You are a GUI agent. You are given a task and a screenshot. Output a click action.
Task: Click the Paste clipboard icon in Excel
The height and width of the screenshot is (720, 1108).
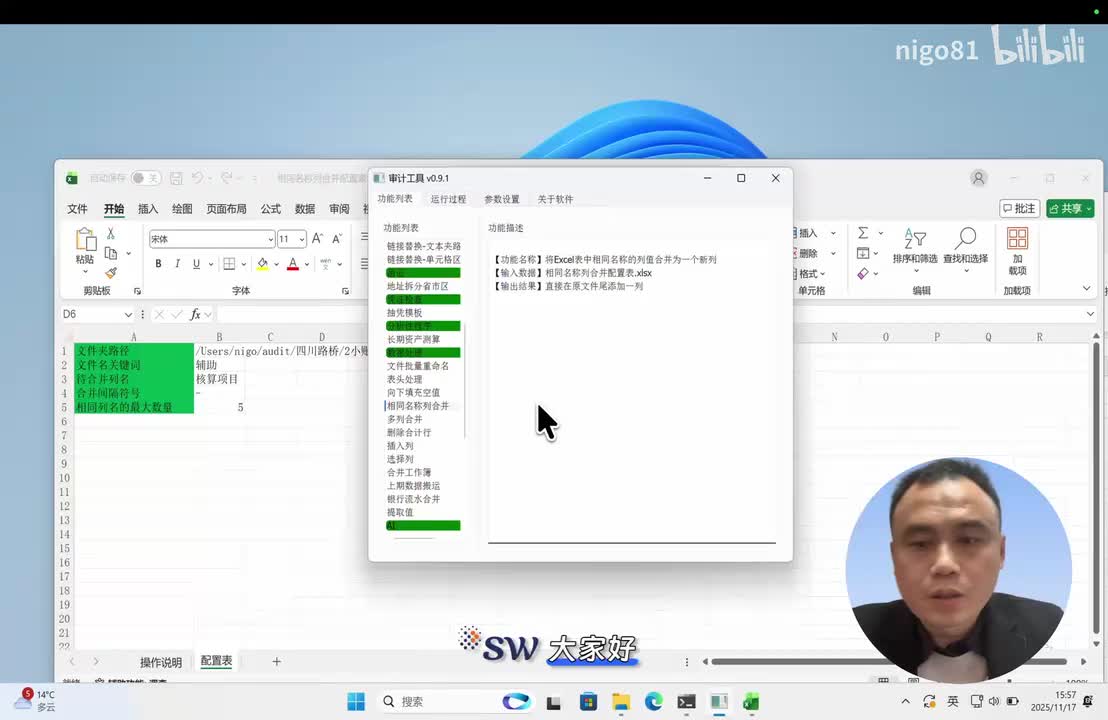pyautogui.click(x=86, y=240)
